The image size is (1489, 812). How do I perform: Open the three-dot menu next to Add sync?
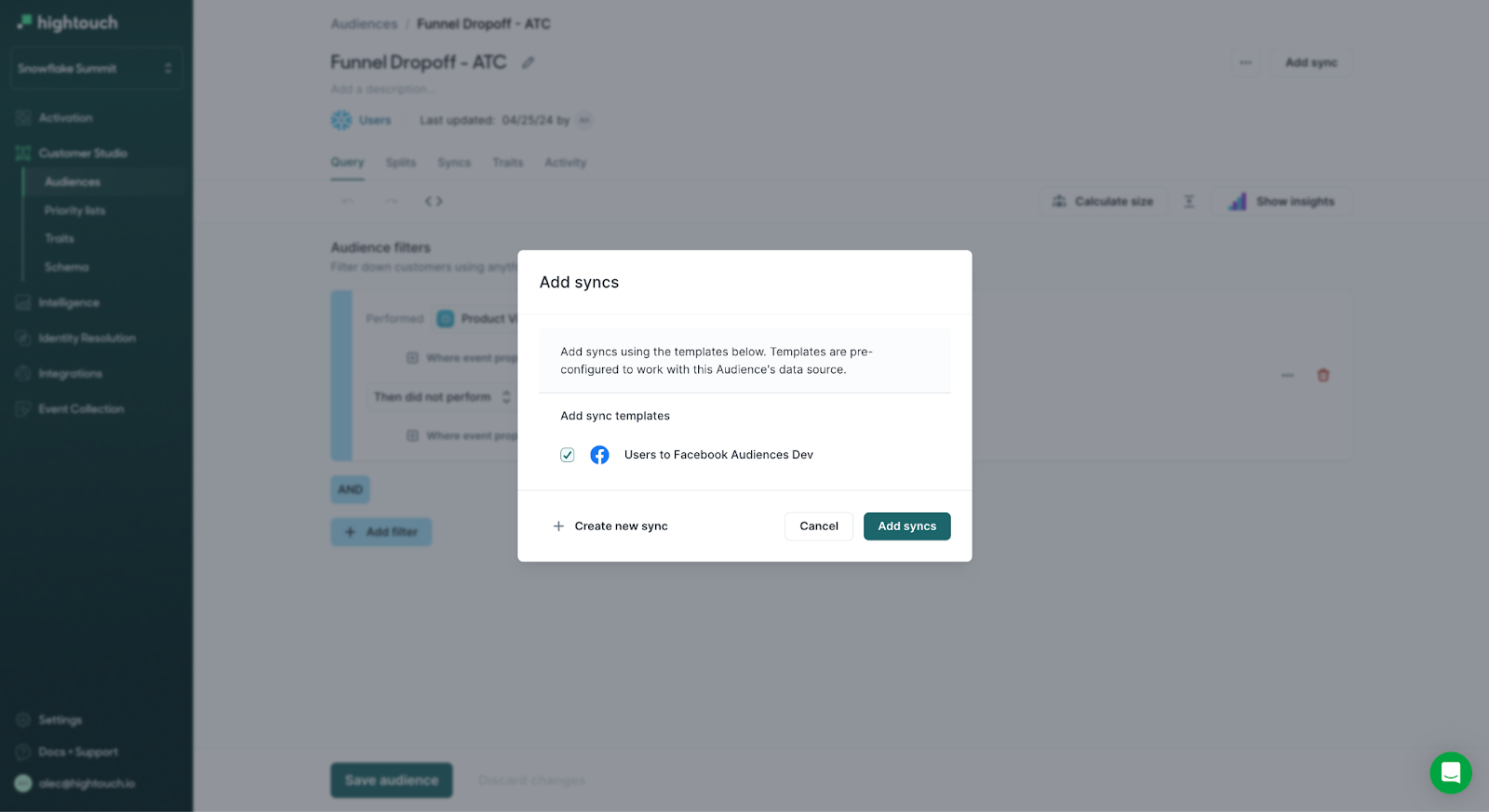click(1245, 62)
